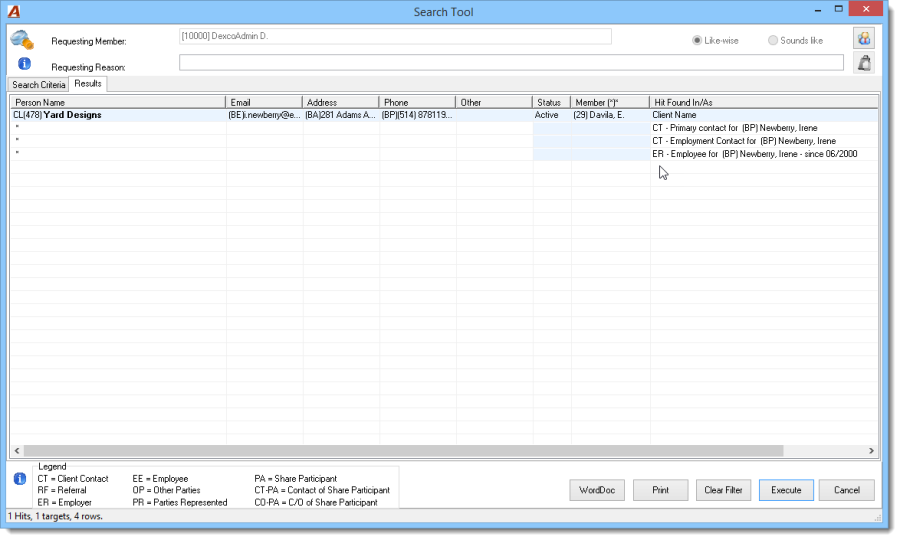Switch to the Search Criteria tab
Image resolution: width=900 pixels, height=540 pixels.
[x=38, y=84]
